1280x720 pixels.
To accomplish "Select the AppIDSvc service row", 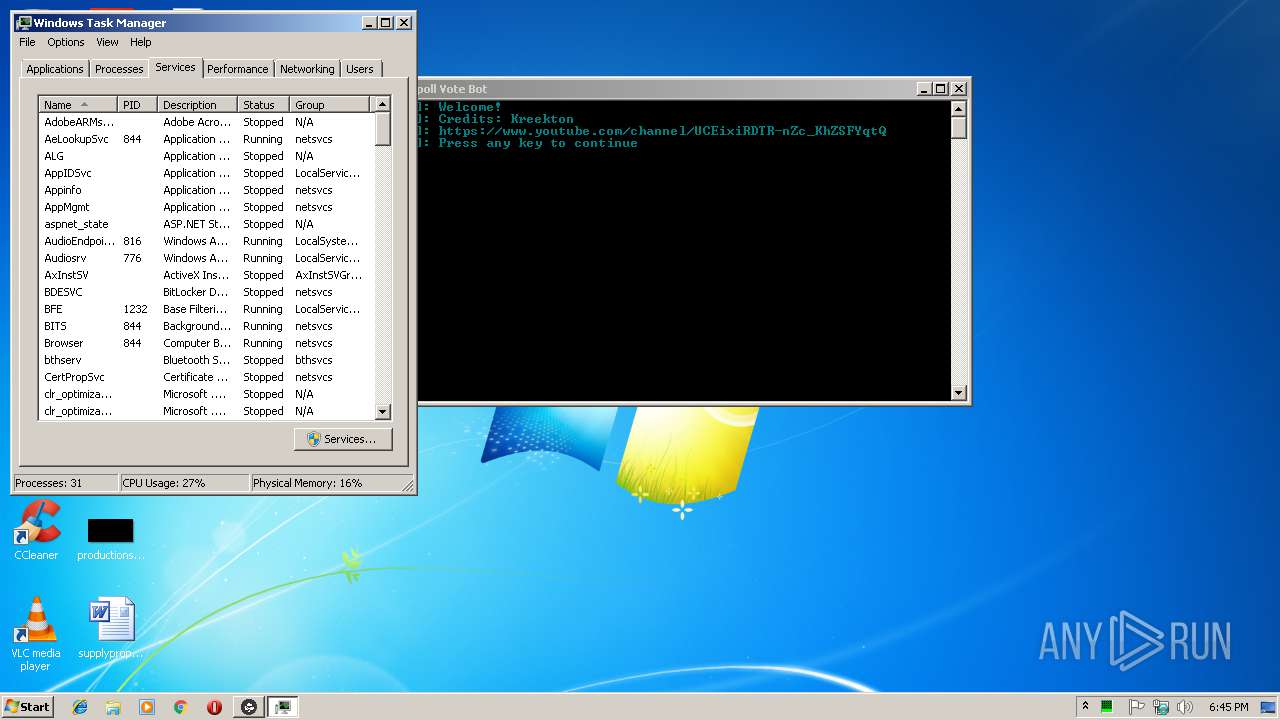I will (206, 173).
